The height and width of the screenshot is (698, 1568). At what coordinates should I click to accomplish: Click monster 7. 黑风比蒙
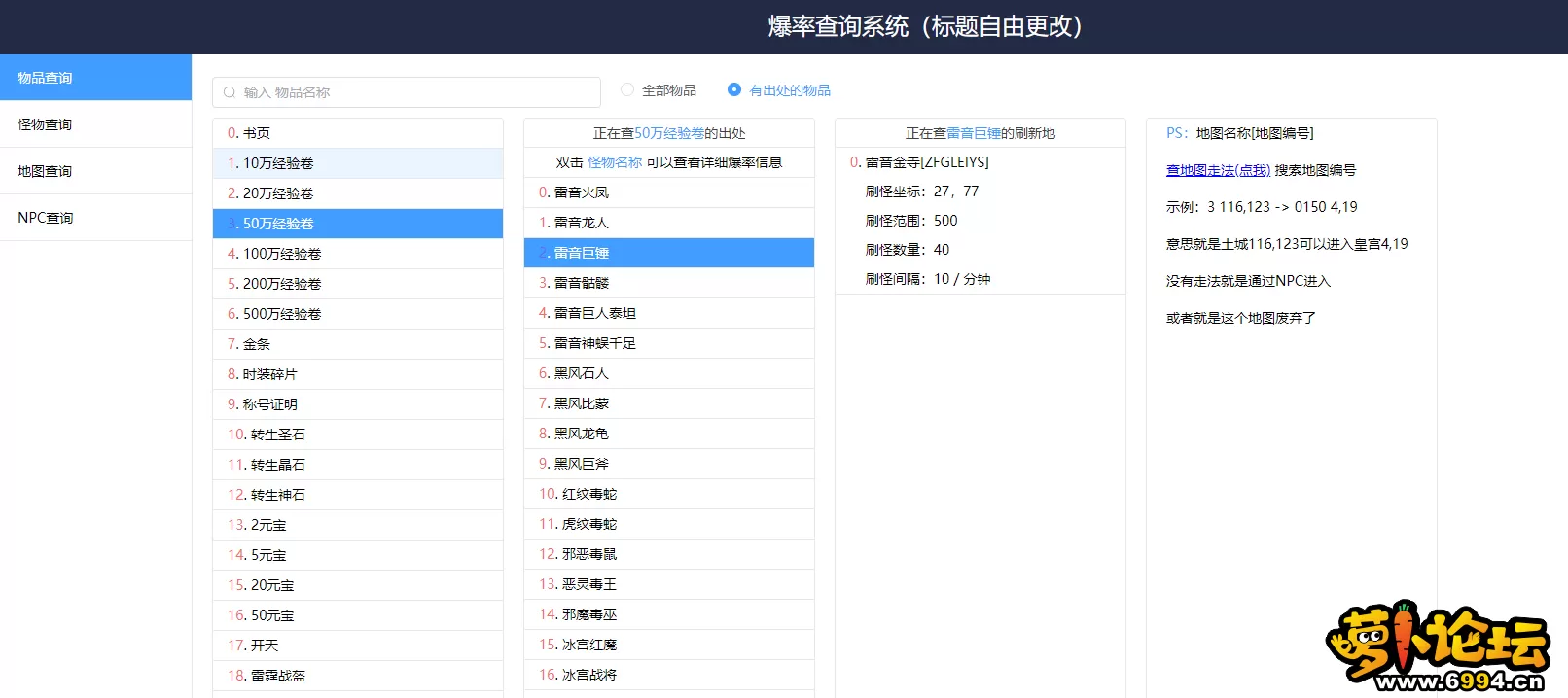pyautogui.click(x=669, y=403)
